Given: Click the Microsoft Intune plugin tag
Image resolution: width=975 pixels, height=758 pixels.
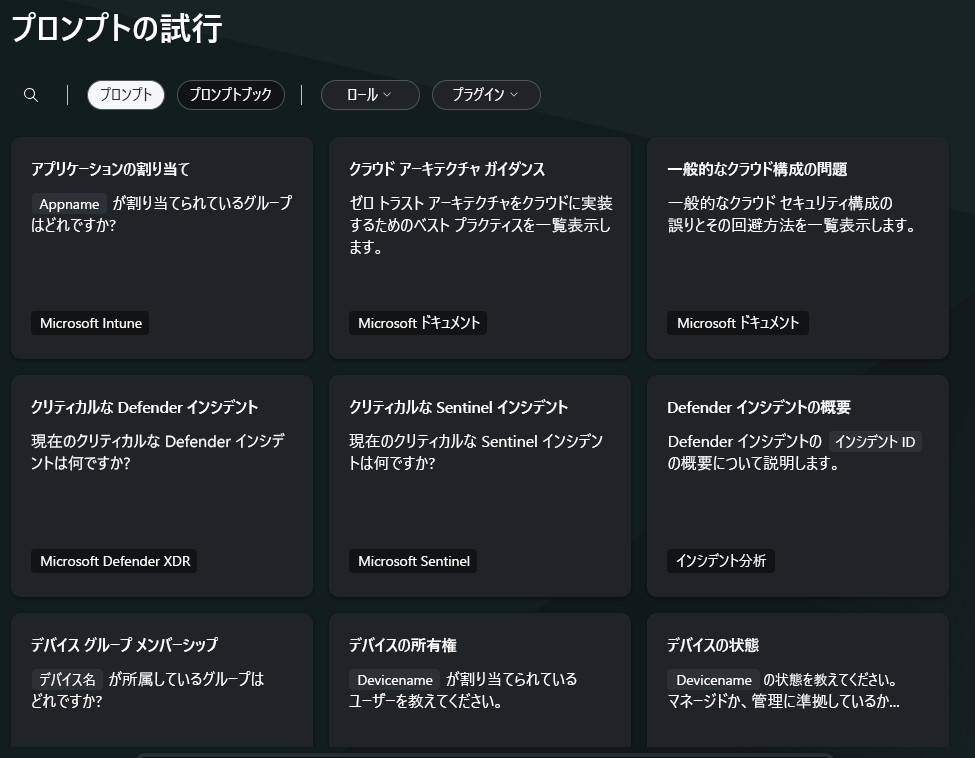Looking at the screenshot, I should coord(90,323).
